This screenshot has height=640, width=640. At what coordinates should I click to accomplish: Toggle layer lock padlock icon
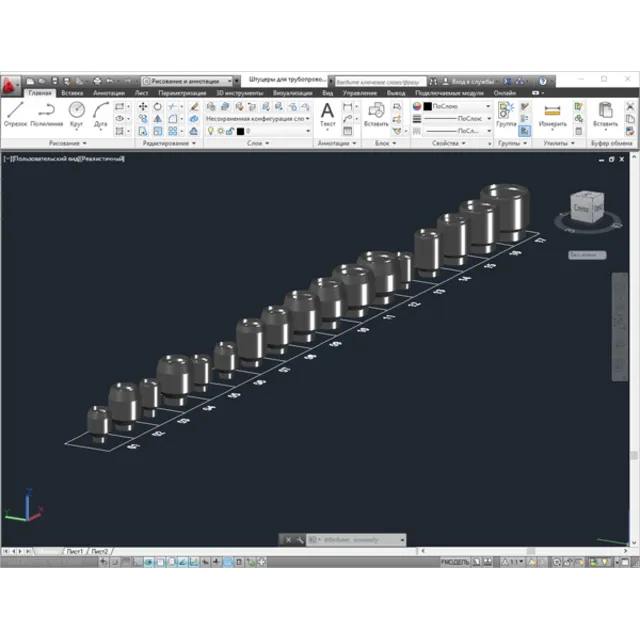[230, 131]
